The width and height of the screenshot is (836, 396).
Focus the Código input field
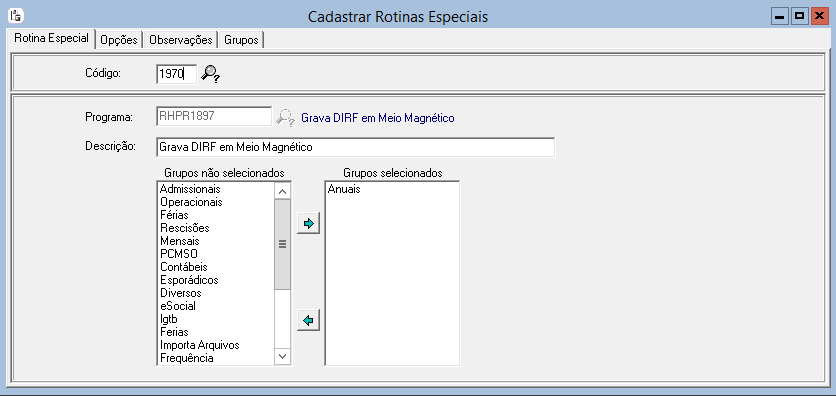[176, 74]
